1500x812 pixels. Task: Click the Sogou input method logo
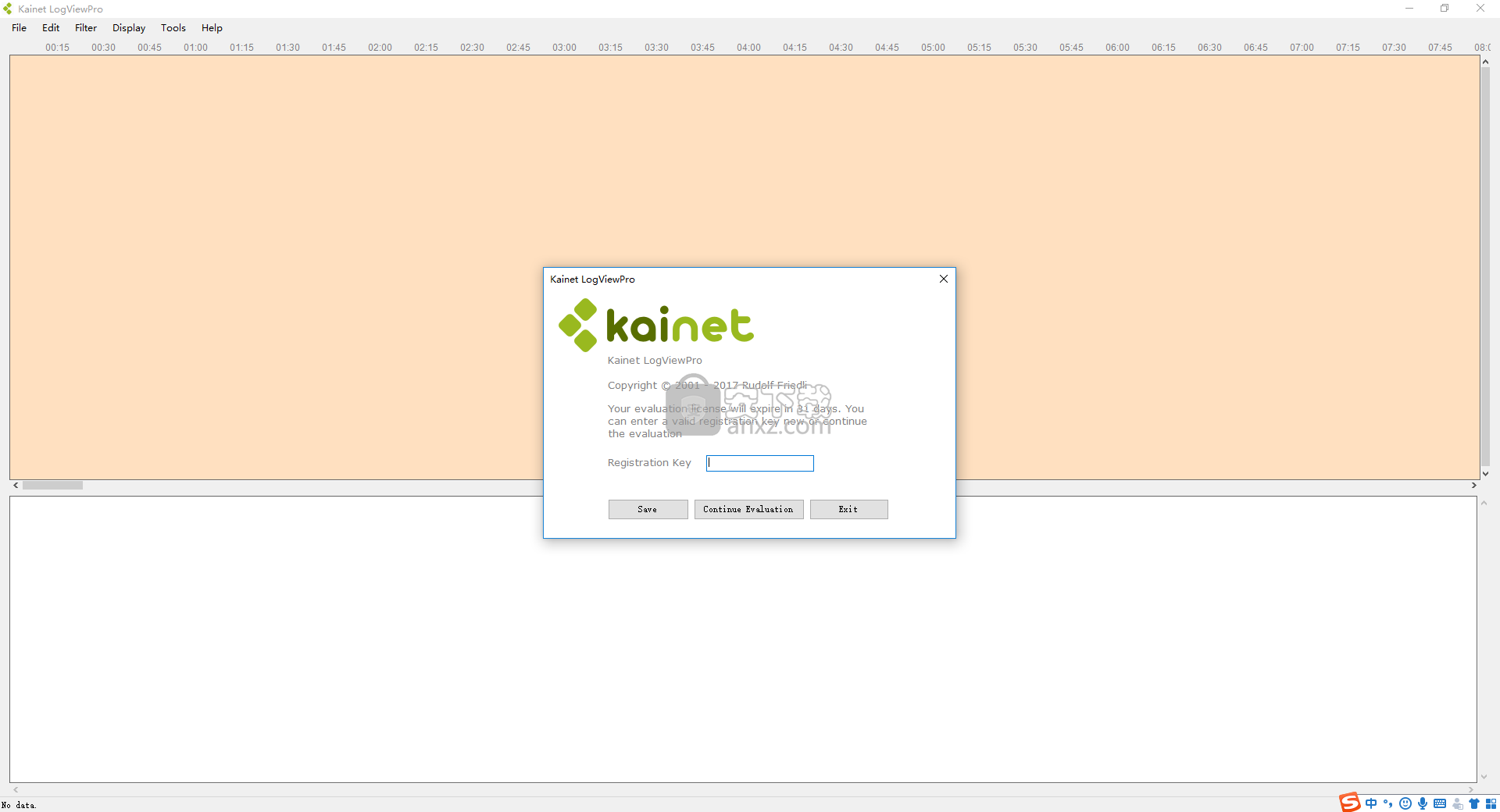(x=1349, y=803)
